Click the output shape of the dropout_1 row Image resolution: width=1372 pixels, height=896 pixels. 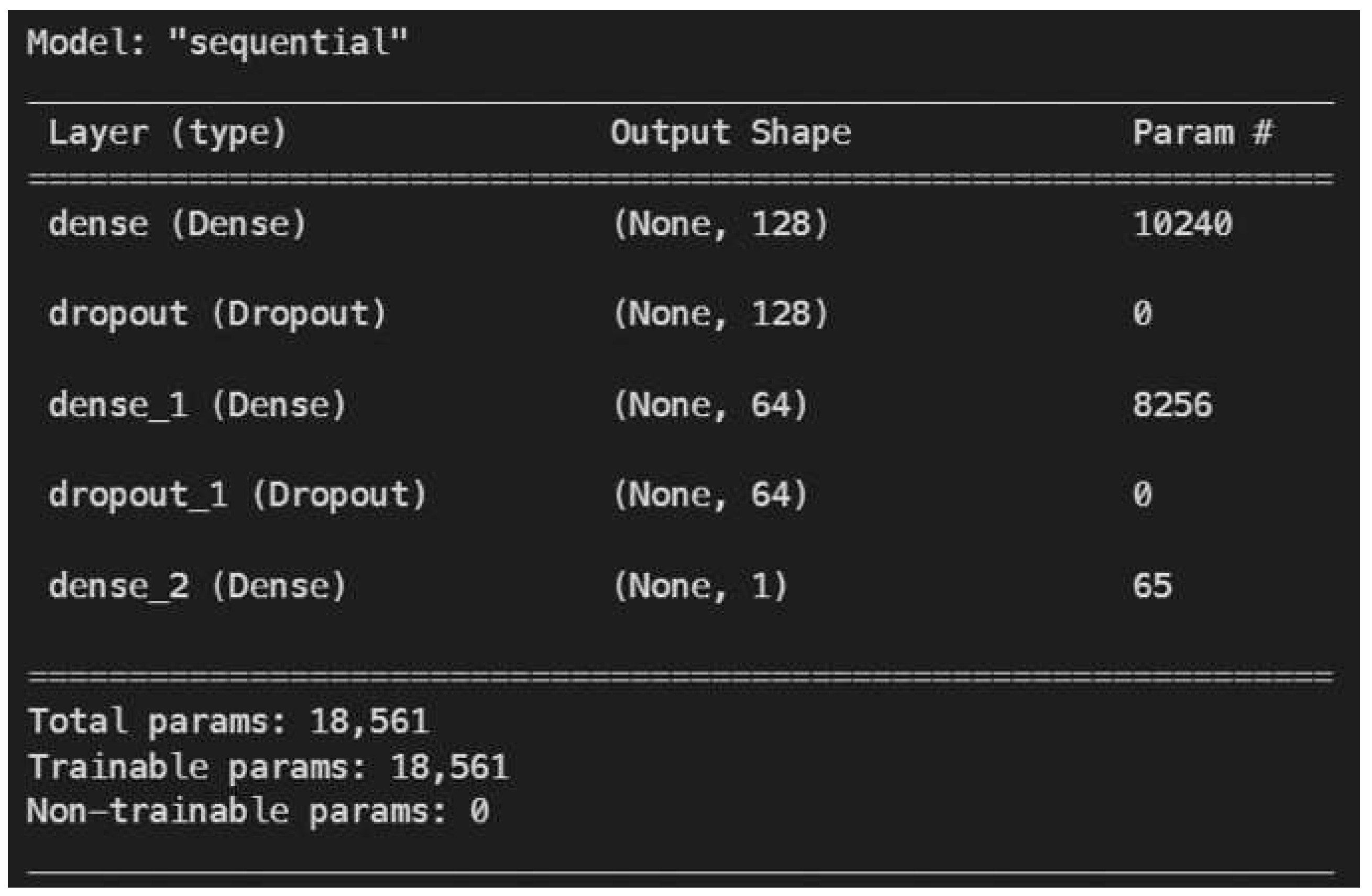coord(710,495)
